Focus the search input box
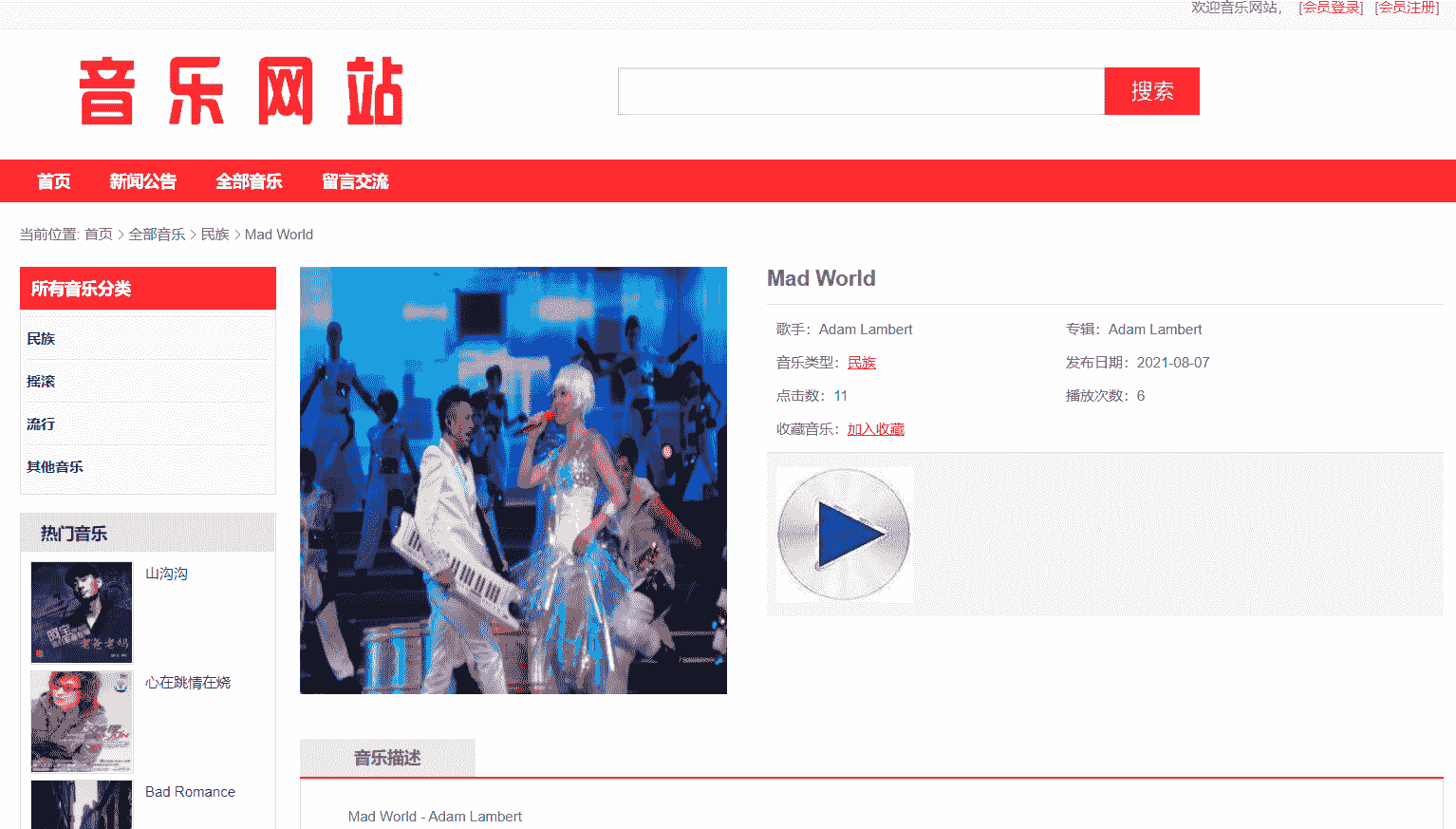The width and height of the screenshot is (1456, 829). [x=861, y=91]
